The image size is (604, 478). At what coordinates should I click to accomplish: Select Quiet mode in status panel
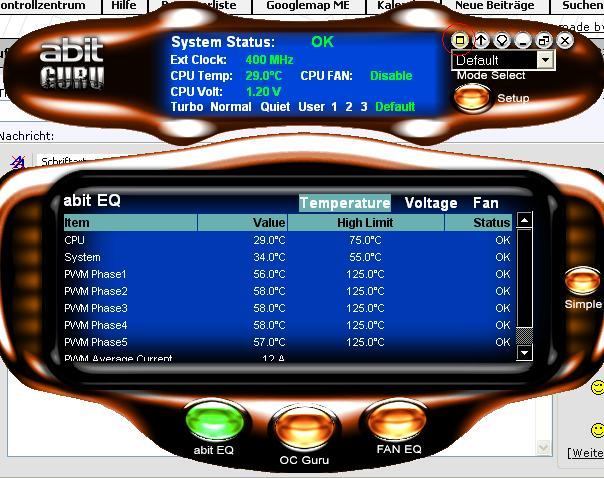pos(275,107)
